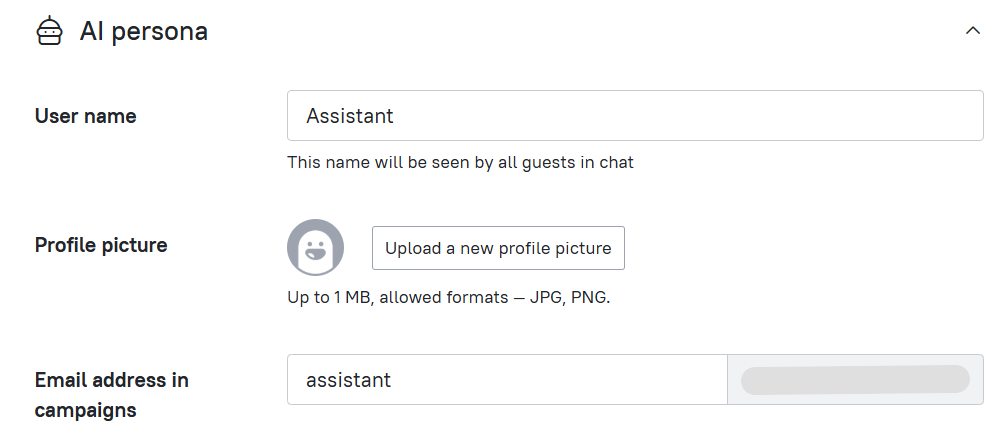
Task: Click the hint about name seen by guests
Action: [x=460, y=163]
